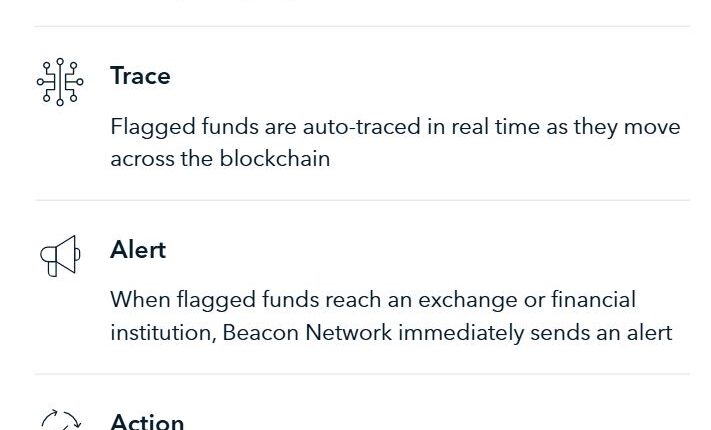
Task: Click the Alert megaphone icon
Action: coord(59,255)
